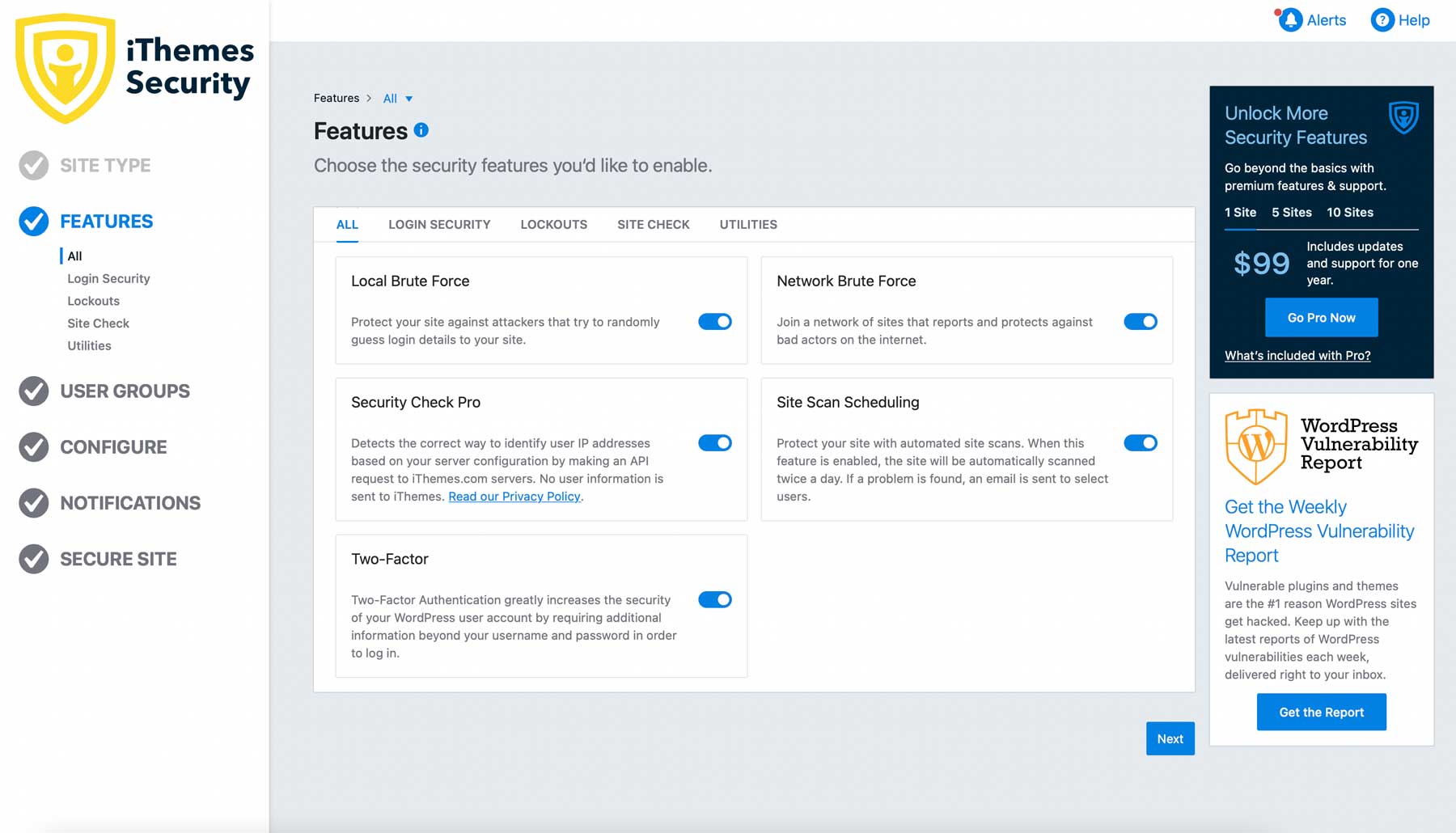This screenshot has height=833, width=1456.
Task: Select the 5 Sites pricing option
Action: tap(1291, 213)
